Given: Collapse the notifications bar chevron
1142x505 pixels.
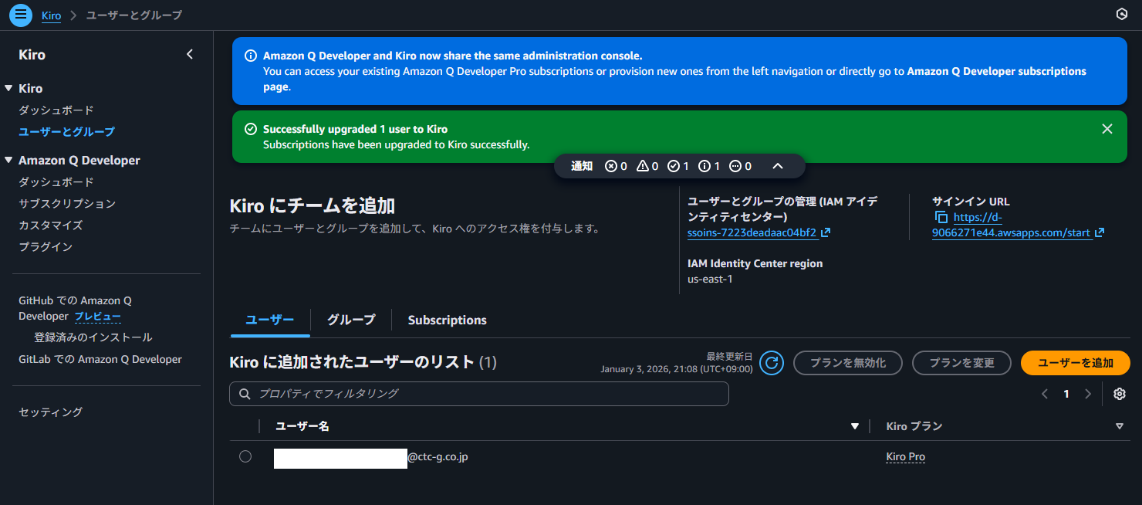Looking at the screenshot, I should pyautogui.click(x=777, y=166).
